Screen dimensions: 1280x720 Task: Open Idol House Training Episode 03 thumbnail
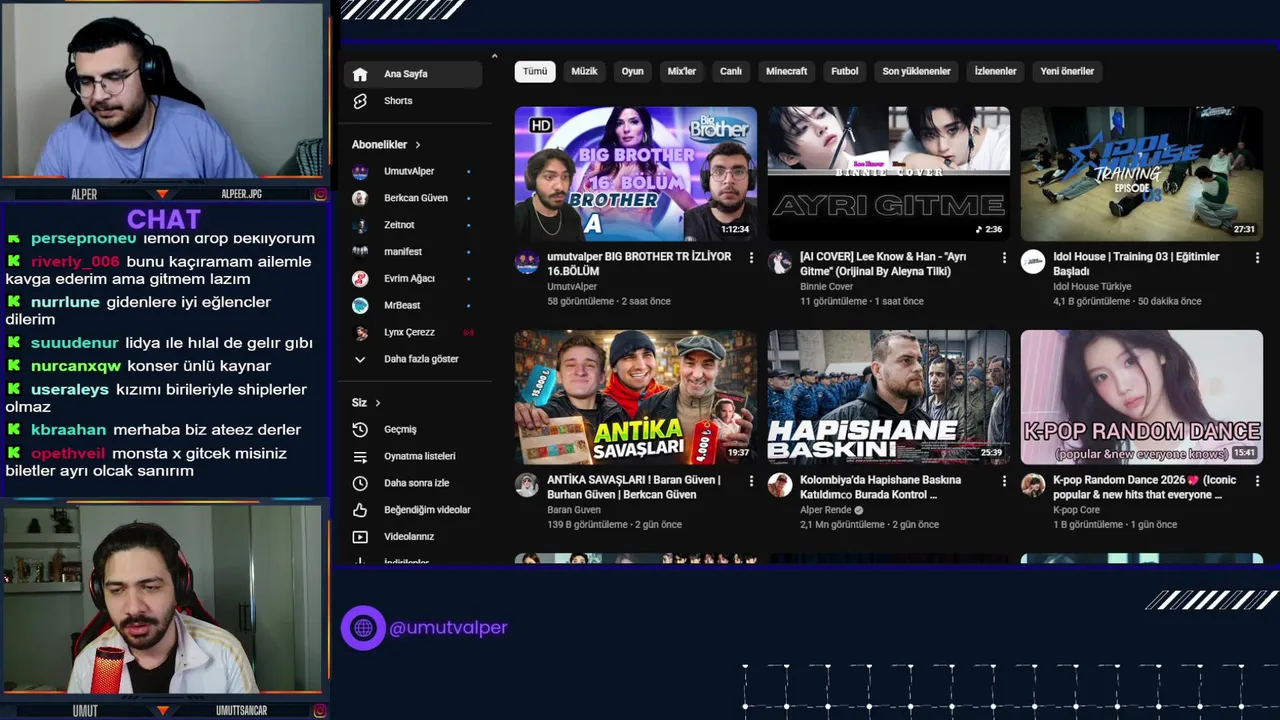[1142, 174]
